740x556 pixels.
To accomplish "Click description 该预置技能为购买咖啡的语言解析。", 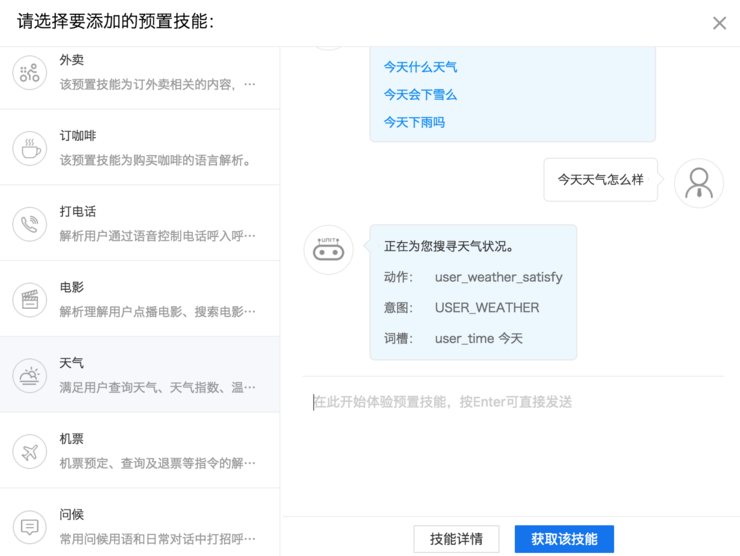I will [155, 160].
